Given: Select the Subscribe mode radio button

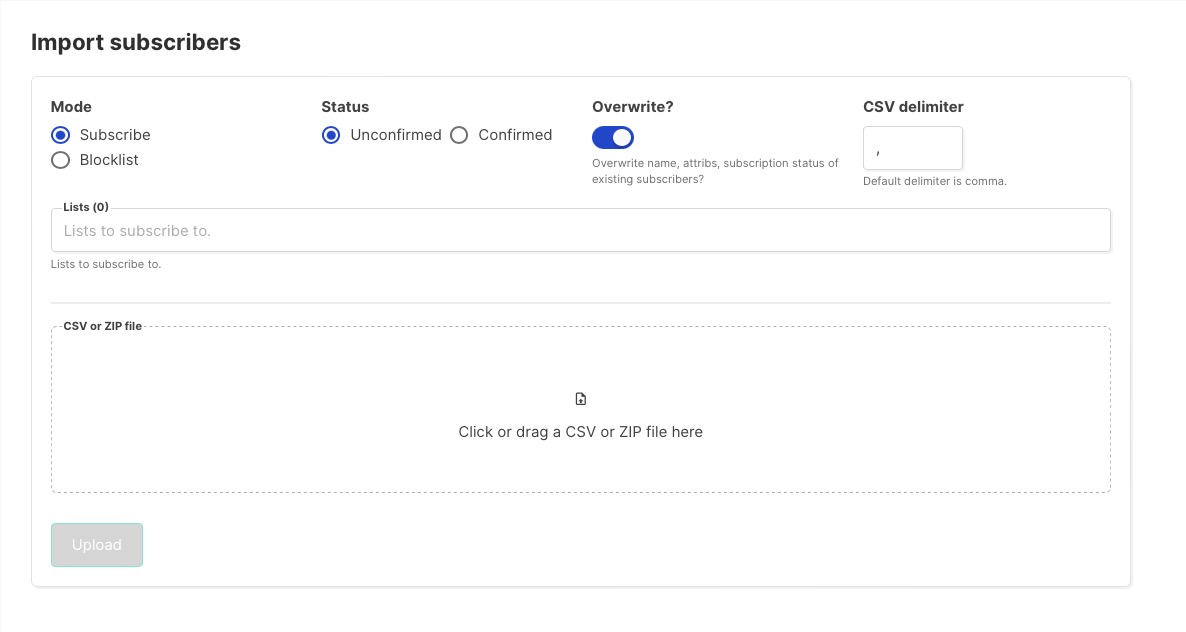Looking at the screenshot, I should point(60,135).
